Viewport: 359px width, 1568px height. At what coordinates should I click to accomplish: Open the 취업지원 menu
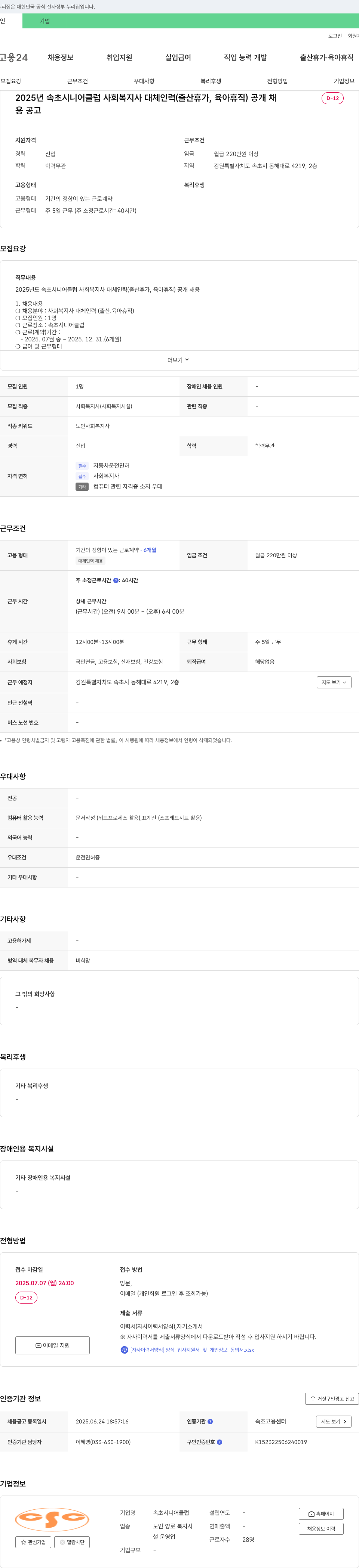pyautogui.click(x=119, y=58)
